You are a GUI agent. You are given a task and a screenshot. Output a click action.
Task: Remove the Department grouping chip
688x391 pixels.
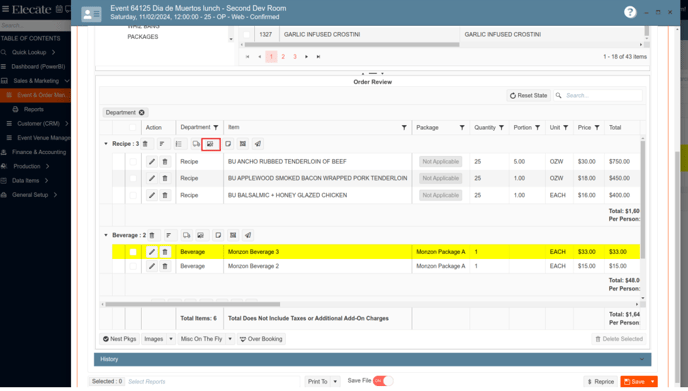pyautogui.click(x=142, y=113)
